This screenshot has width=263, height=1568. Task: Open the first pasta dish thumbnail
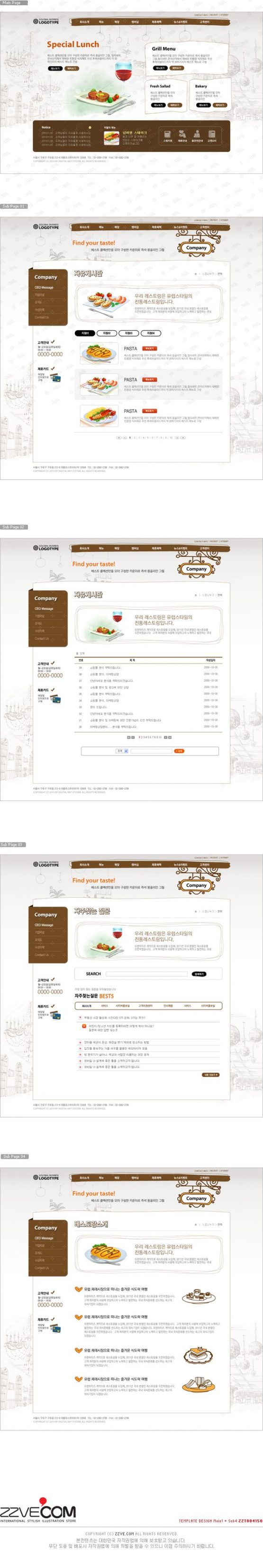click(x=99, y=353)
